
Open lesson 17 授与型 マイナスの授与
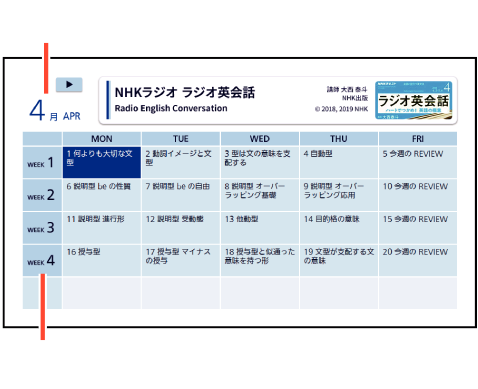181,260
